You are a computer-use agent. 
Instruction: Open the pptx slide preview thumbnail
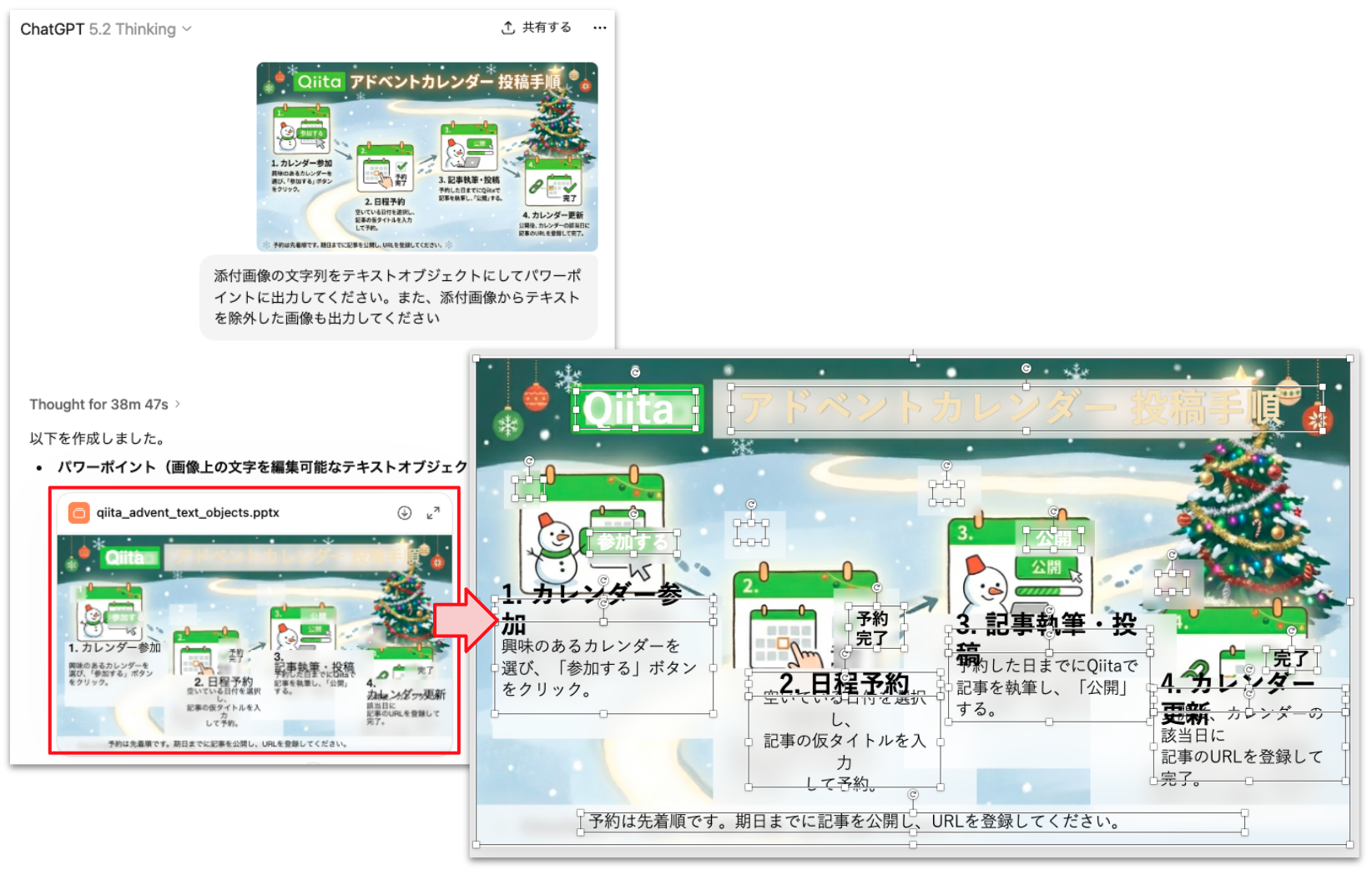(x=255, y=641)
